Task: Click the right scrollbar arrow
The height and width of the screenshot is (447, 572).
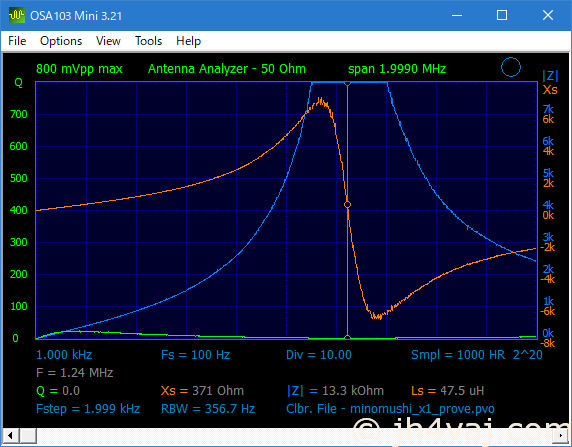Action: tap(561, 435)
